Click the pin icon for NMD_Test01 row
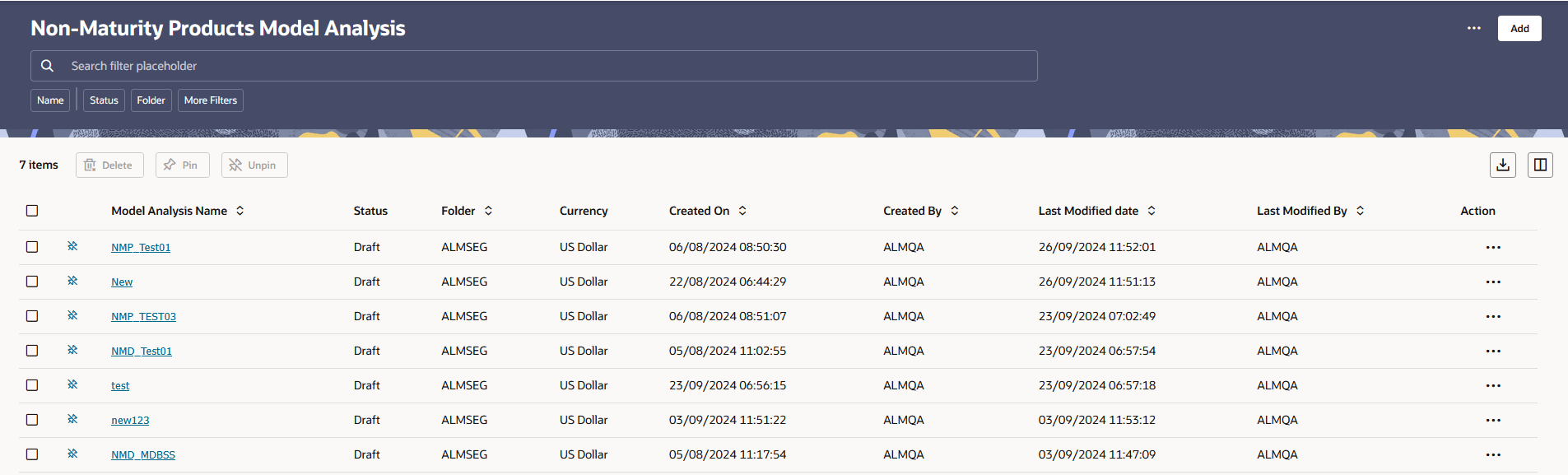The width and height of the screenshot is (1568, 475). (x=72, y=350)
